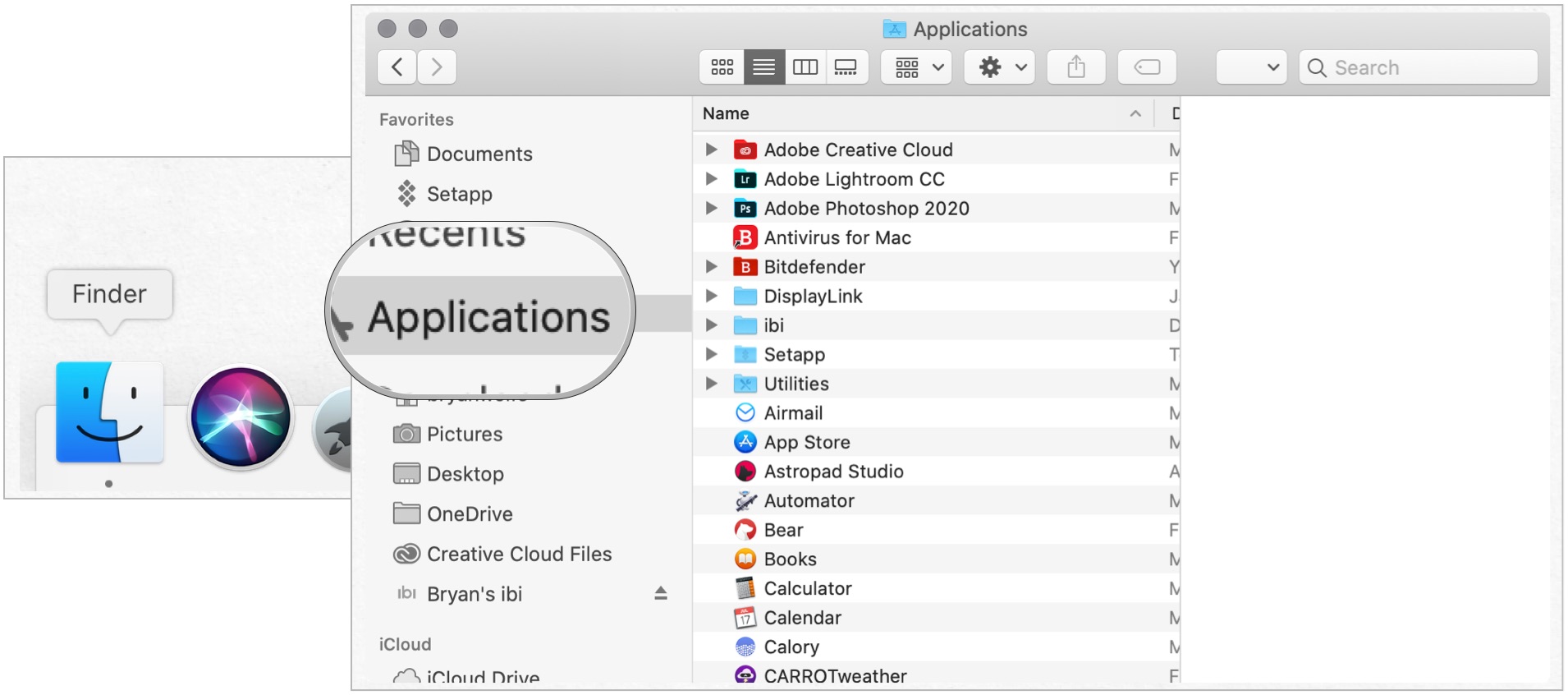The width and height of the screenshot is (1568, 695).
Task: Switch to list view
Action: point(764,67)
